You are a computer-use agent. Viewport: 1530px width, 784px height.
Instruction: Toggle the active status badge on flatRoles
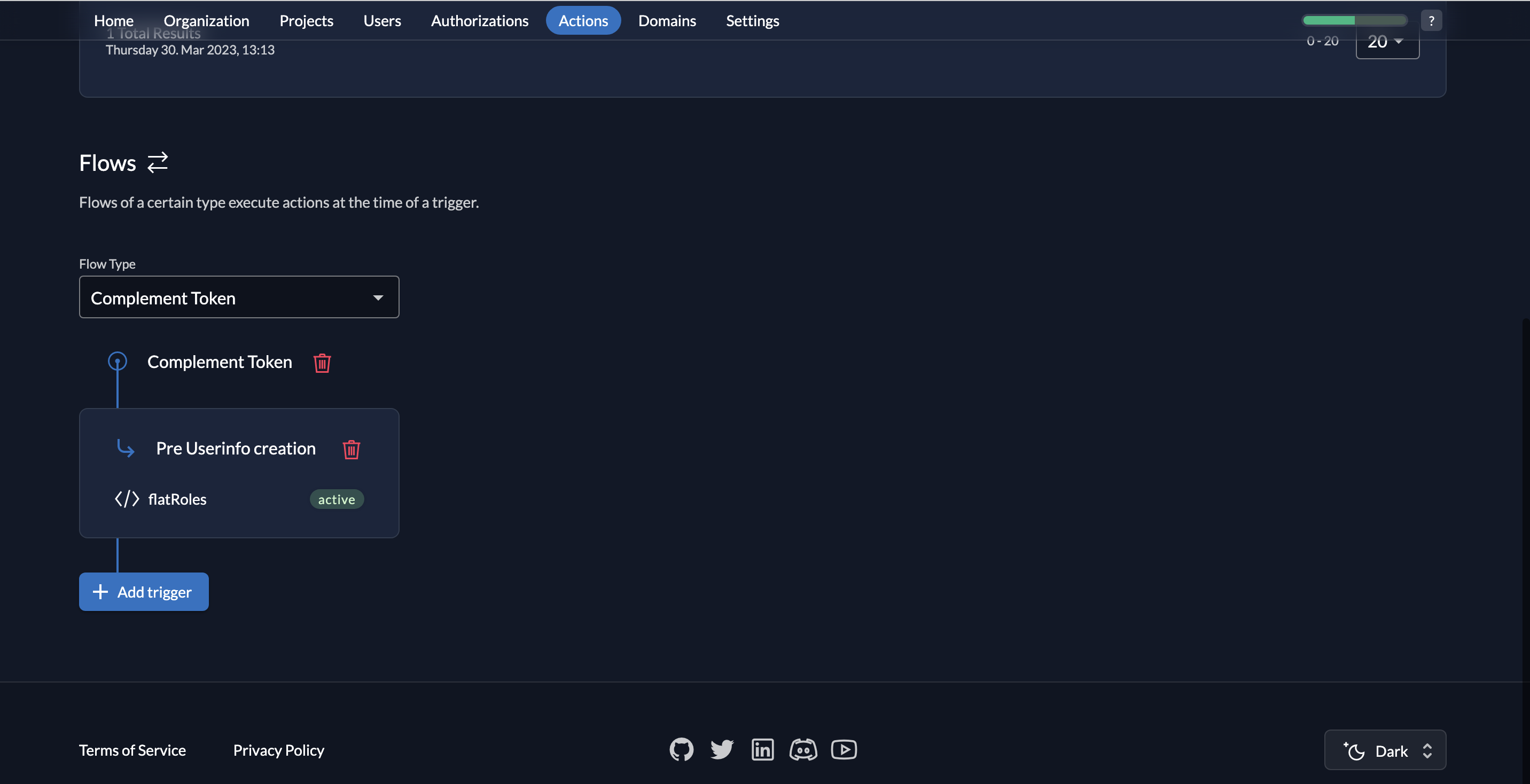click(x=336, y=498)
